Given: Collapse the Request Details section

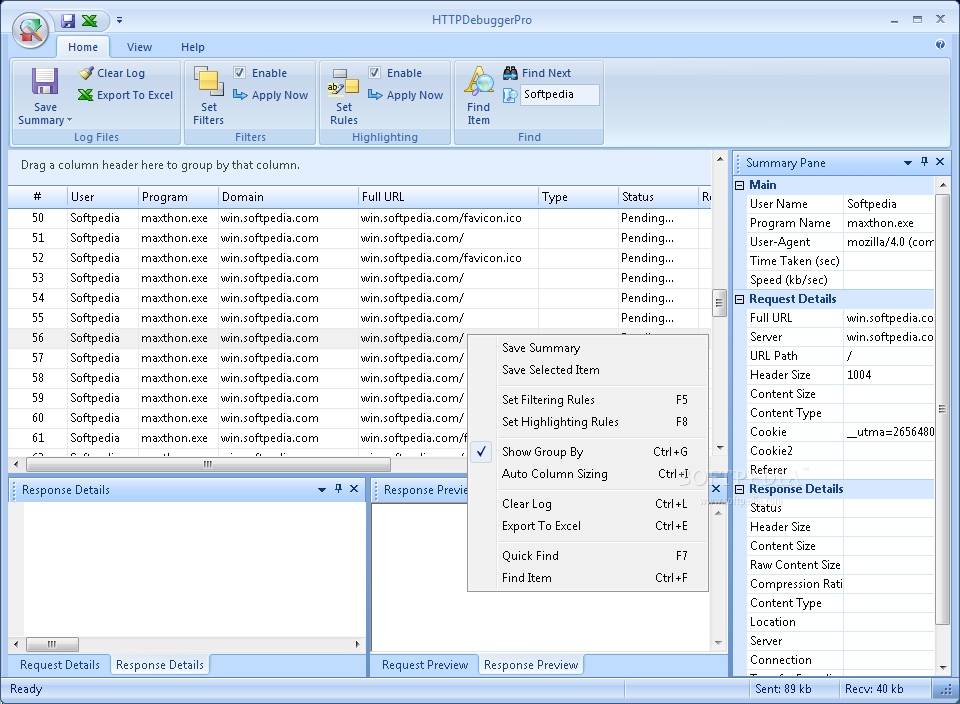Looking at the screenshot, I should pyautogui.click(x=740, y=299).
